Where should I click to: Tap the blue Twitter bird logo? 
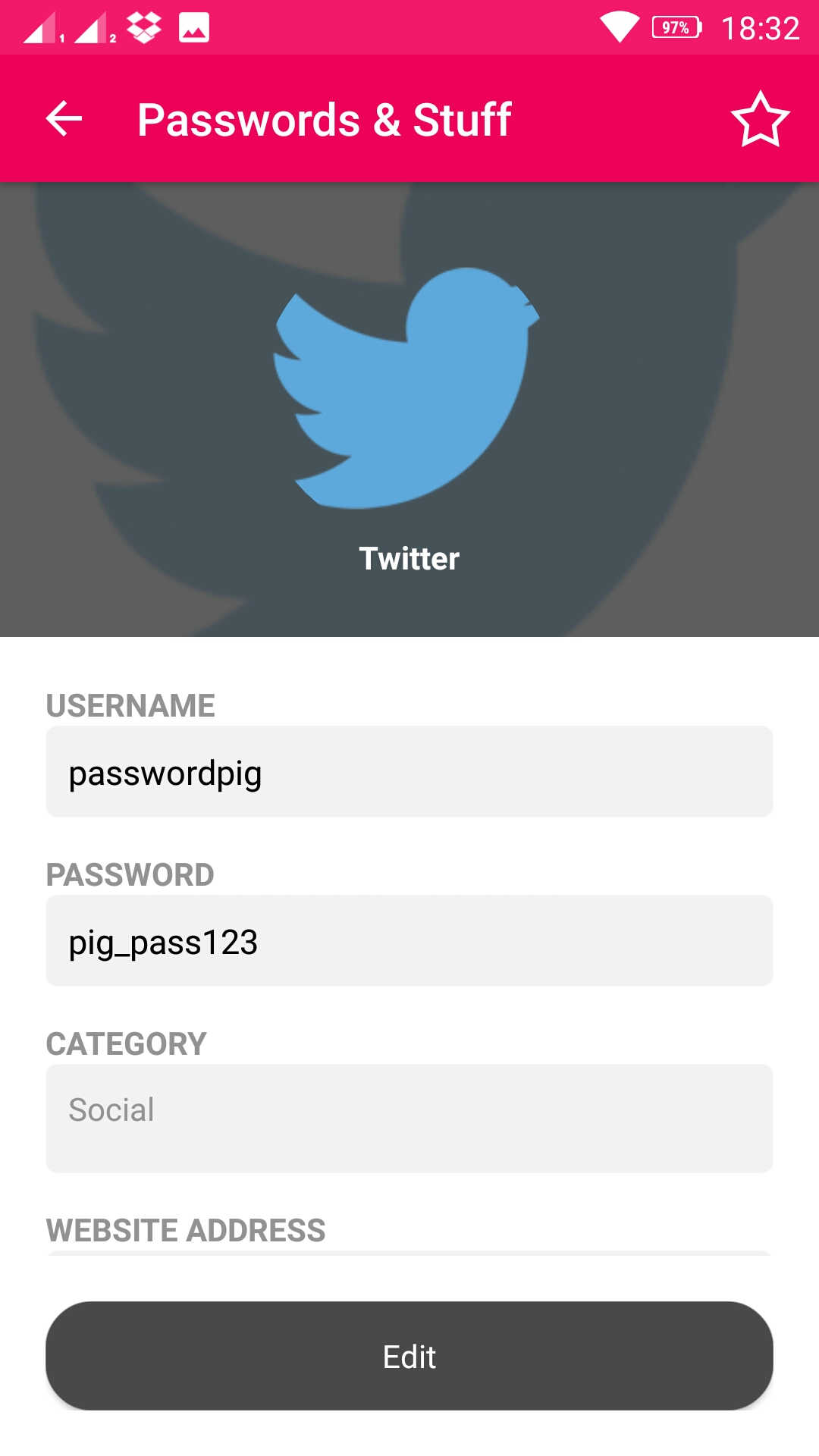407,388
